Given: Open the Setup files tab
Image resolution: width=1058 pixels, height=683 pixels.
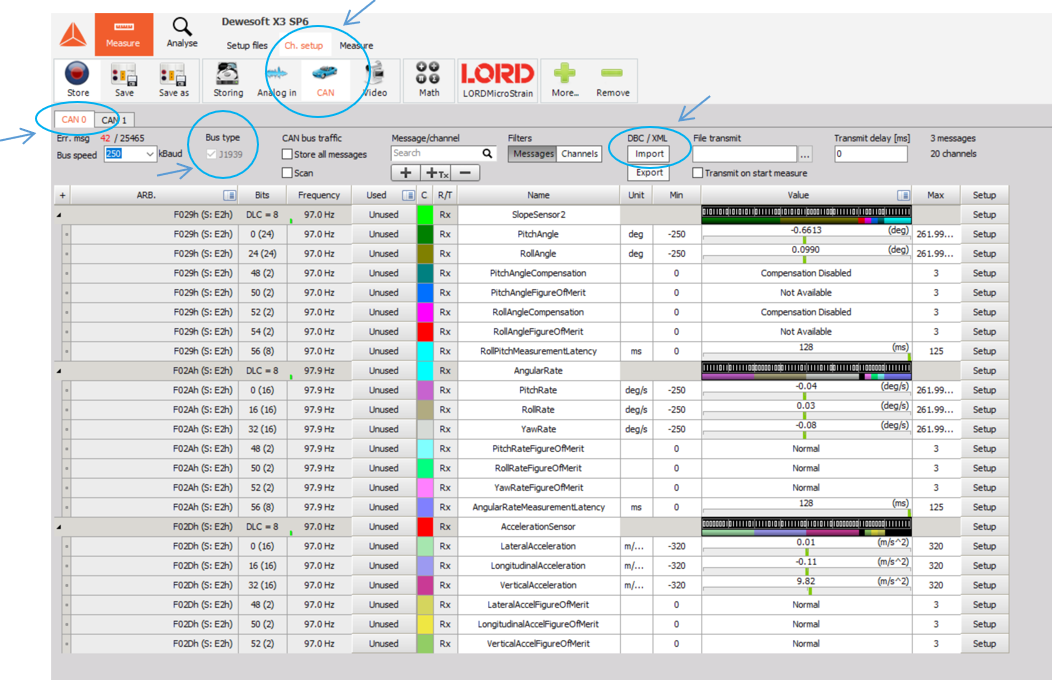Looking at the screenshot, I should [247, 45].
